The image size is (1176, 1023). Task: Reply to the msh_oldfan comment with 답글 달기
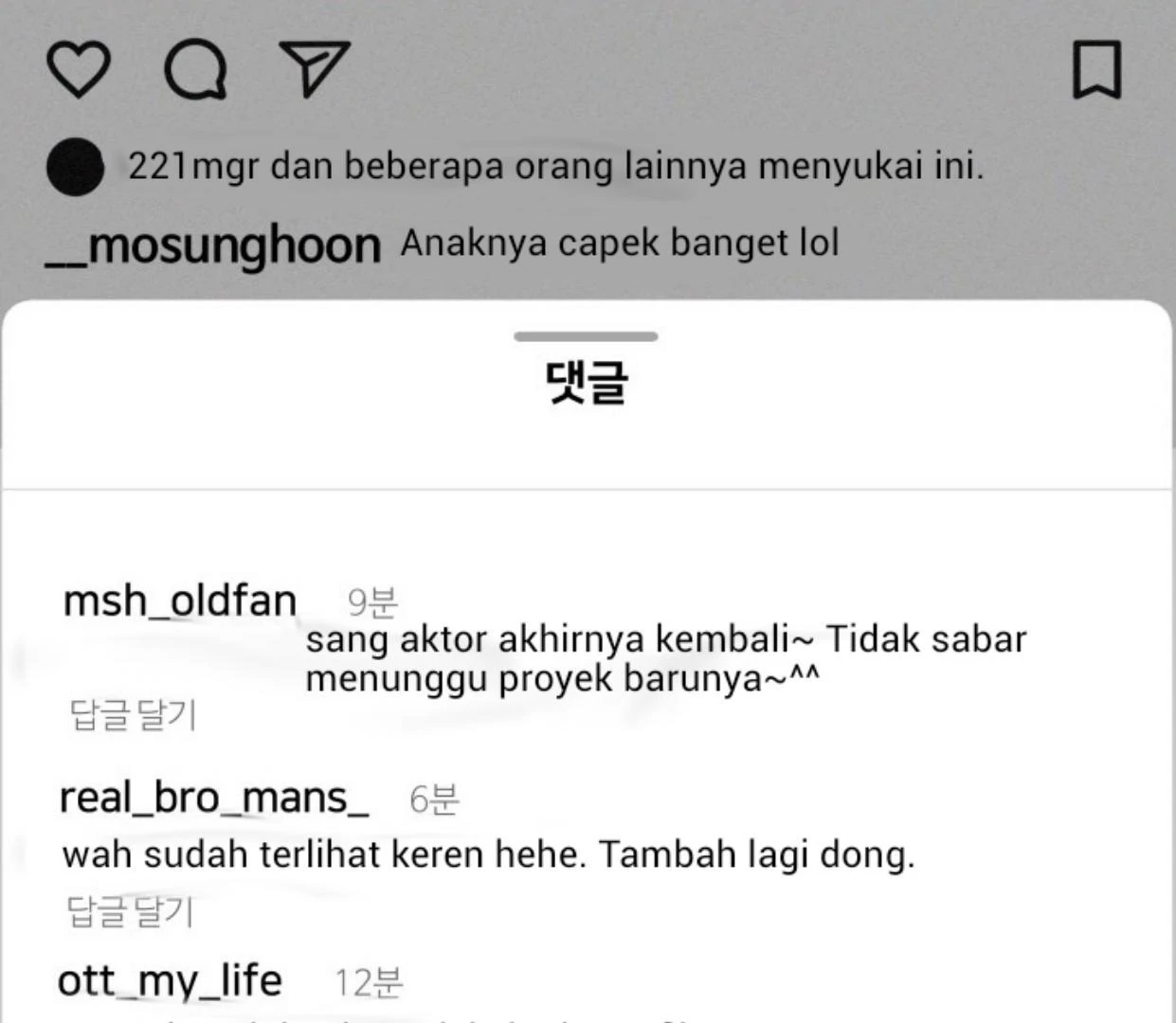(134, 715)
